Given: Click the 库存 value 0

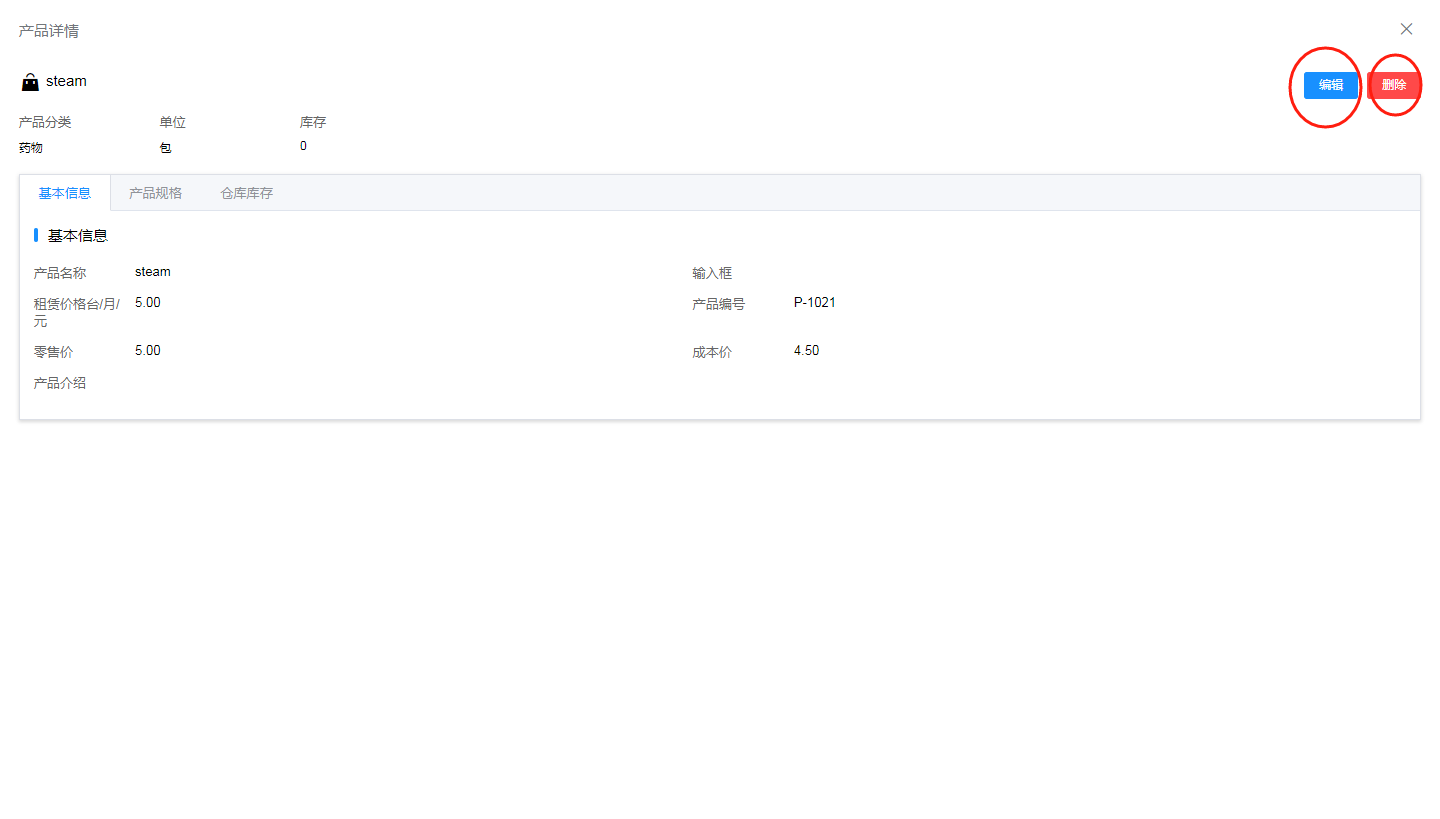Looking at the screenshot, I should coord(303,146).
